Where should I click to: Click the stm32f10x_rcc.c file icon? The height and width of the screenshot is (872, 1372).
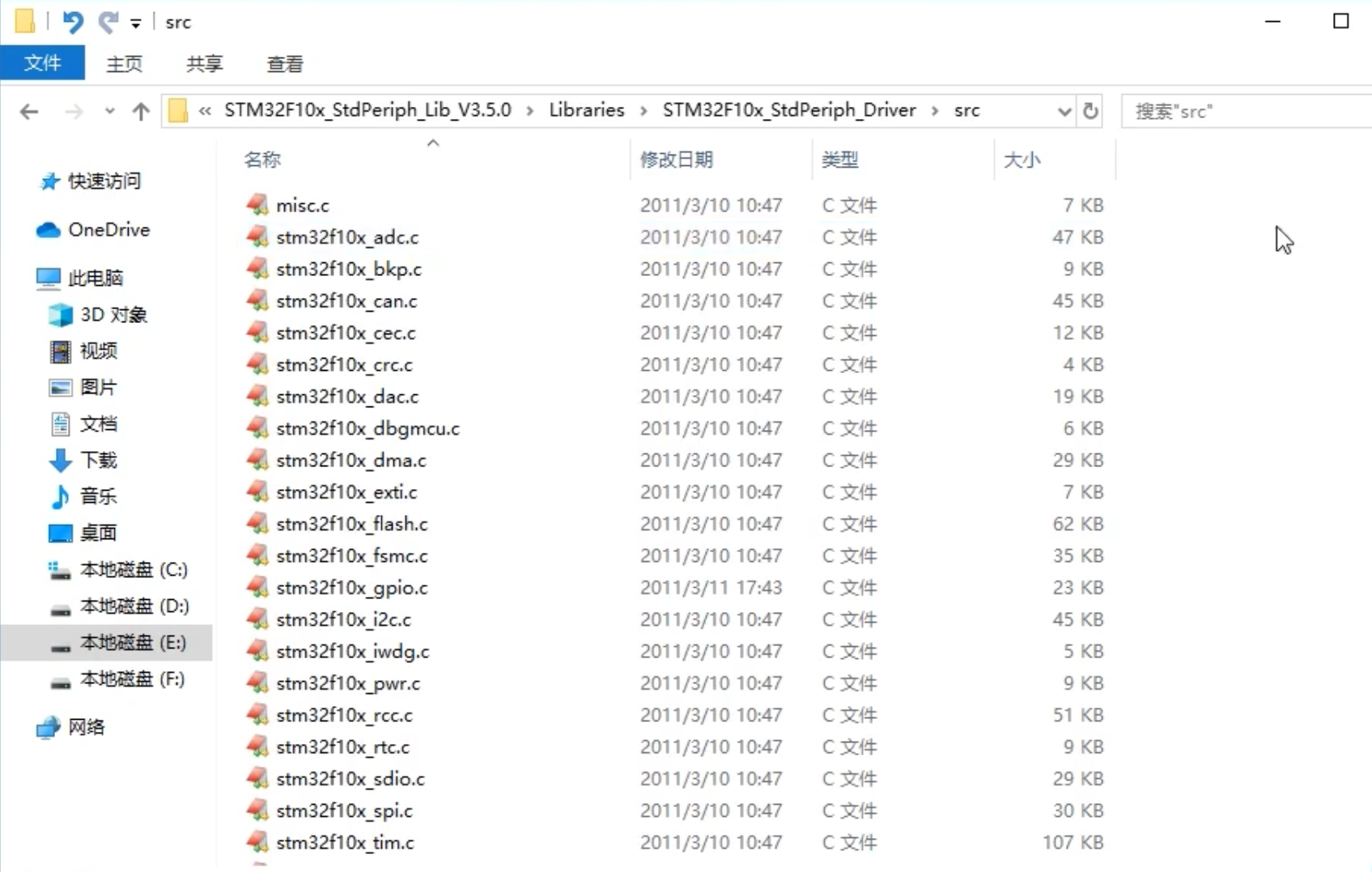pyautogui.click(x=257, y=715)
